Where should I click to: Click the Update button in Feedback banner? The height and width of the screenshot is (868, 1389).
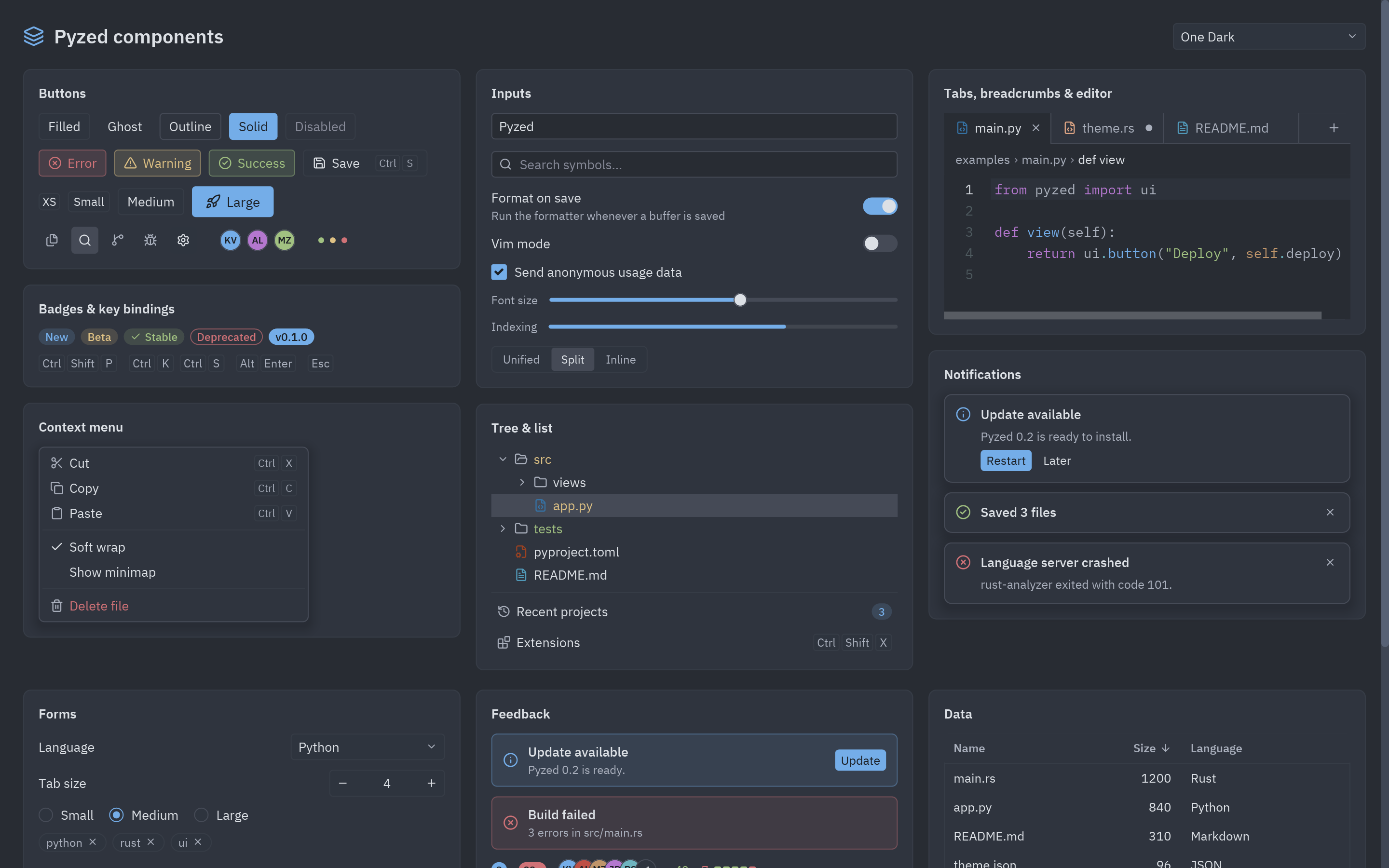[x=860, y=760]
